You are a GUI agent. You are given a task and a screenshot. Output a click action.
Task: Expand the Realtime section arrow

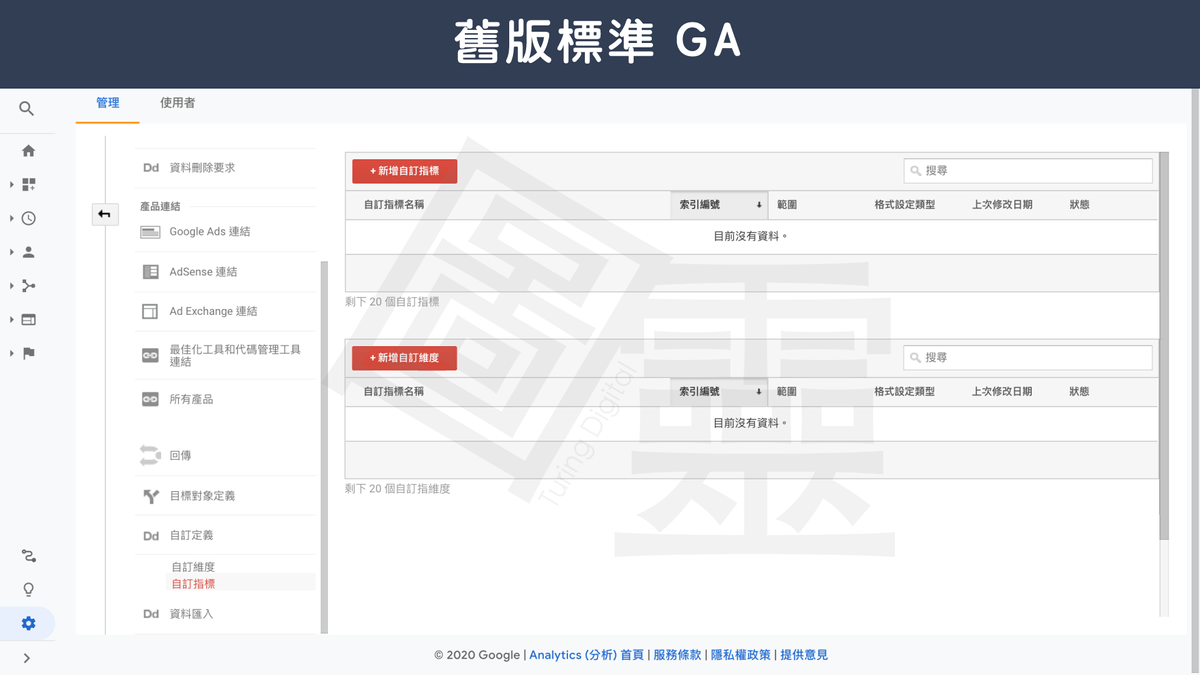point(12,218)
